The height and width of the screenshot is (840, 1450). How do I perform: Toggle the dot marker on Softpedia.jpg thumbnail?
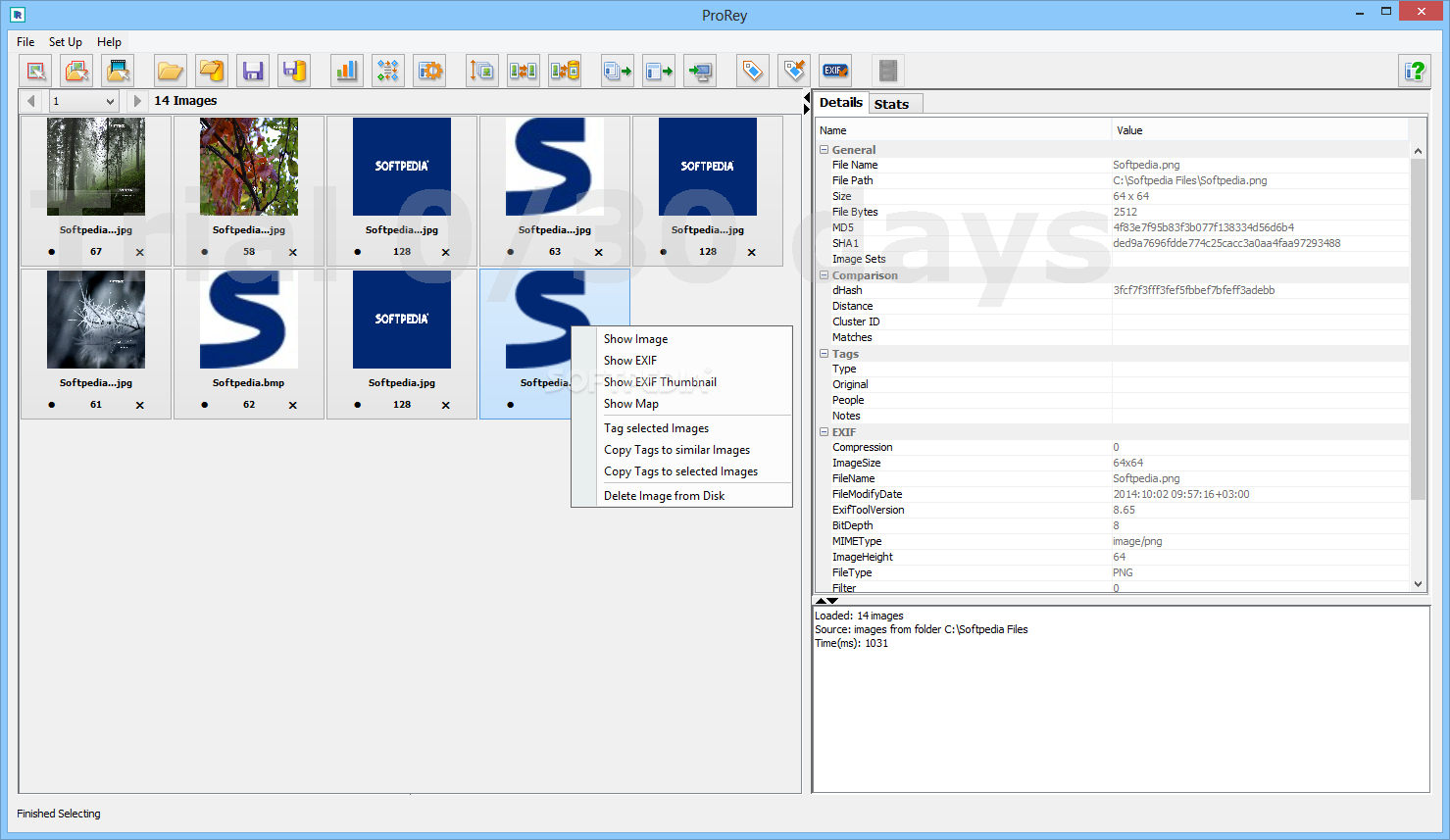point(357,405)
